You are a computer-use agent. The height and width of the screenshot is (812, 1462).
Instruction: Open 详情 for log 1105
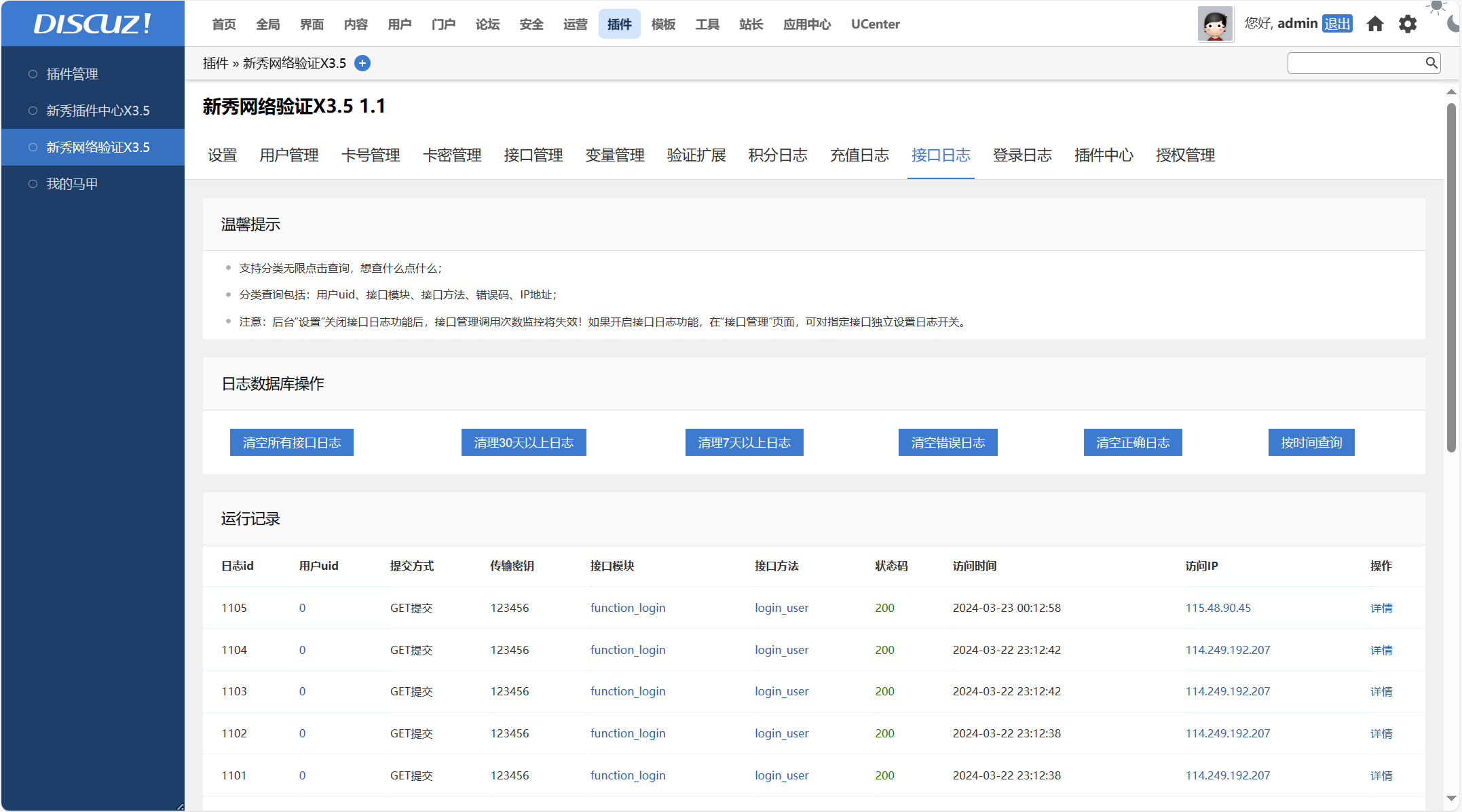click(1381, 608)
